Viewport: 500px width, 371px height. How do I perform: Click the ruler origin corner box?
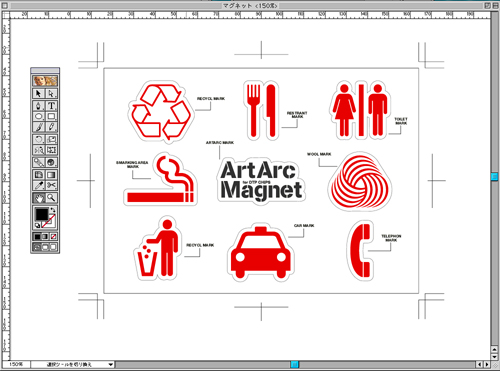coord(6,14)
